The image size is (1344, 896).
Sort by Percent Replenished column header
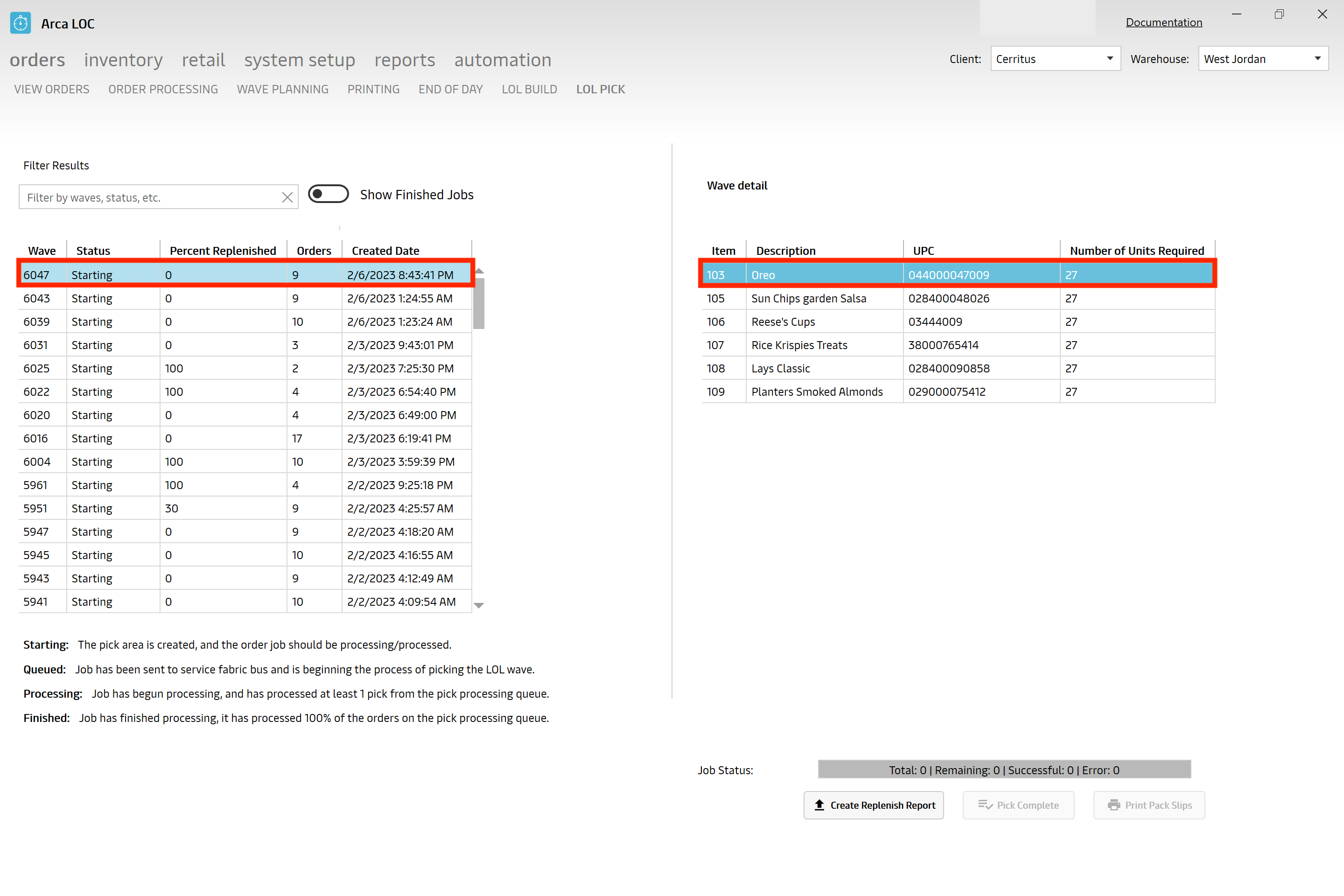pyautogui.click(x=223, y=251)
